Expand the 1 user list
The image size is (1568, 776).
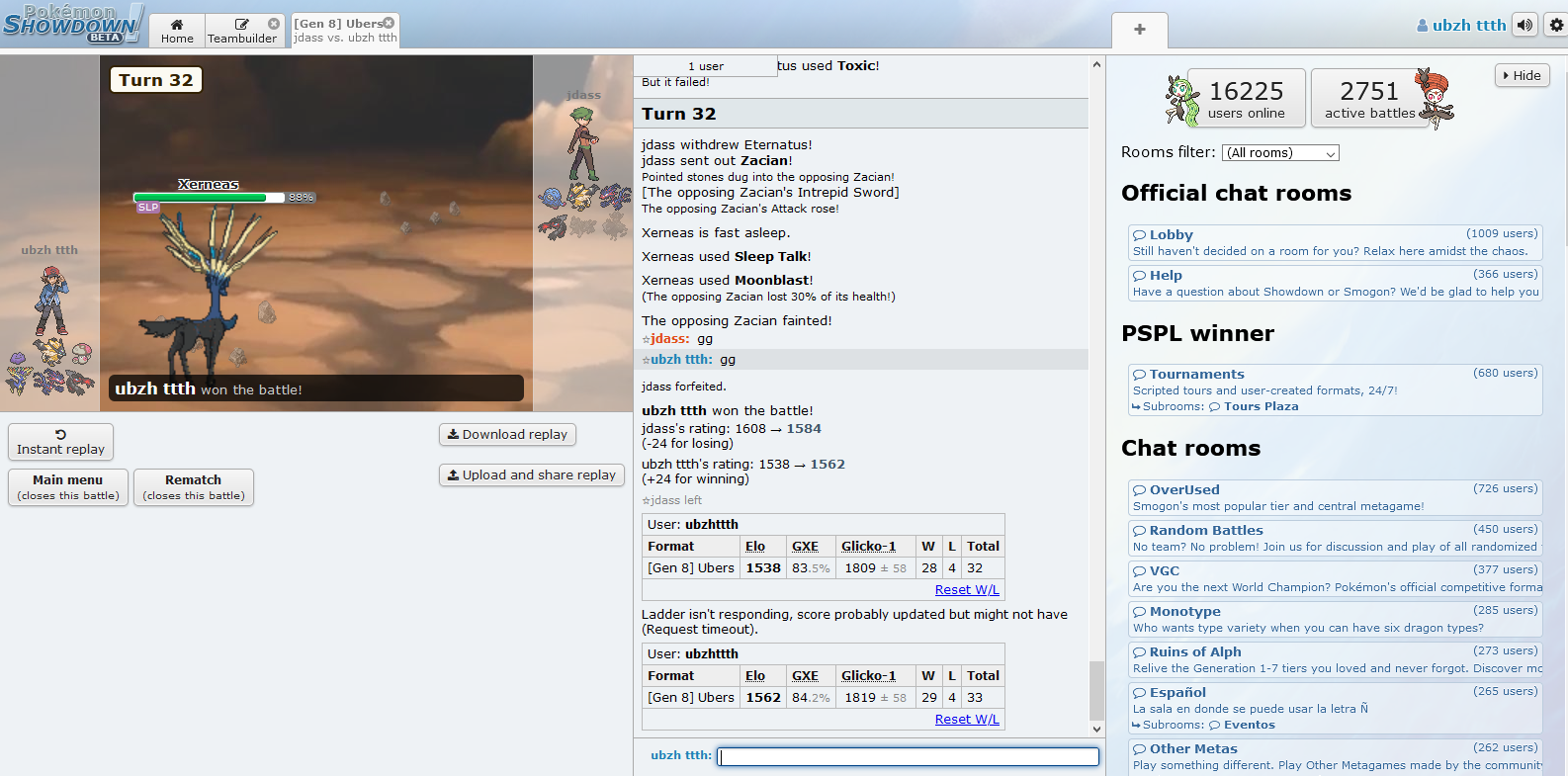pyautogui.click(x=706, y=66)
